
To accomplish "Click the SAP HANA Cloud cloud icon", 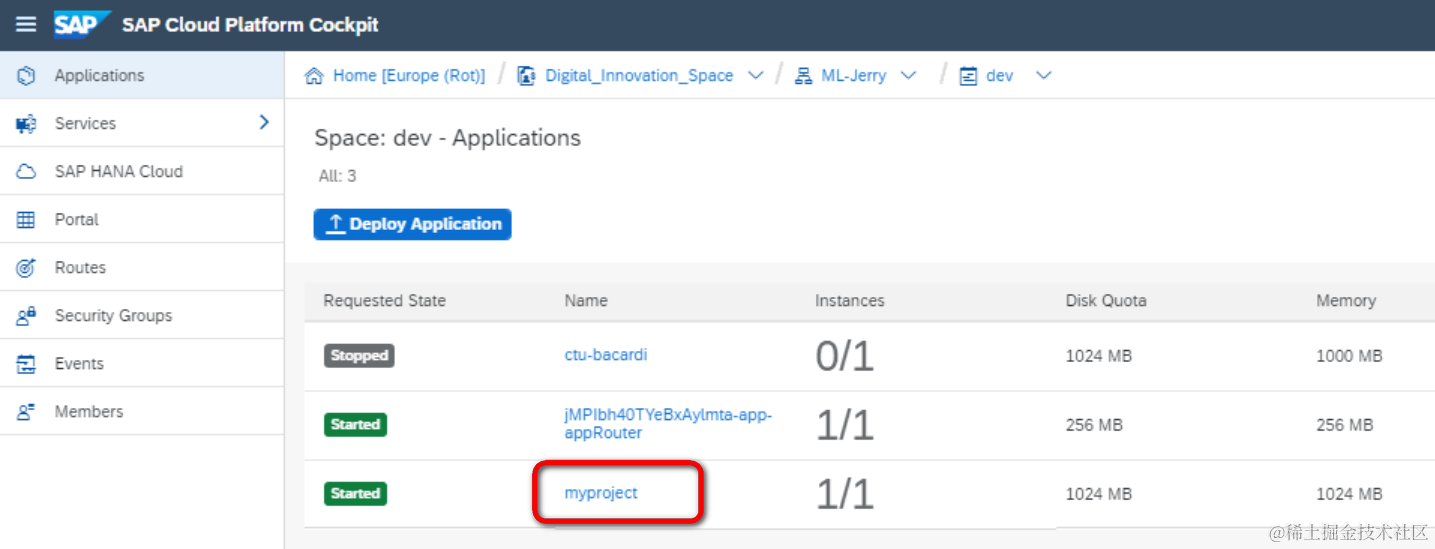I will click(27, 171).
